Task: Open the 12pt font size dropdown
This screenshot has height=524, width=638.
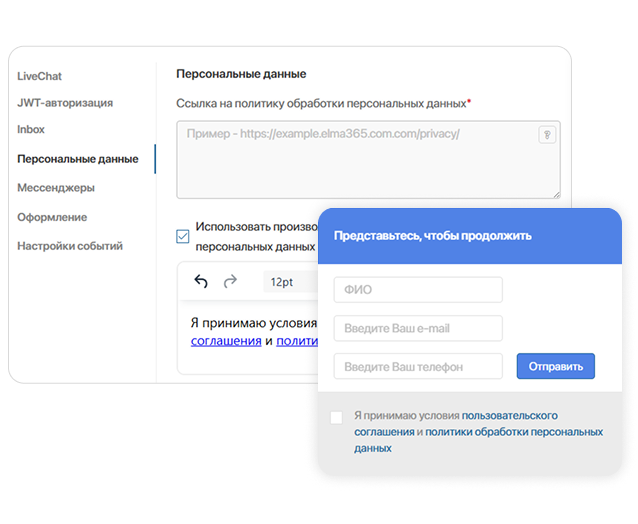Action: (291, 282)
